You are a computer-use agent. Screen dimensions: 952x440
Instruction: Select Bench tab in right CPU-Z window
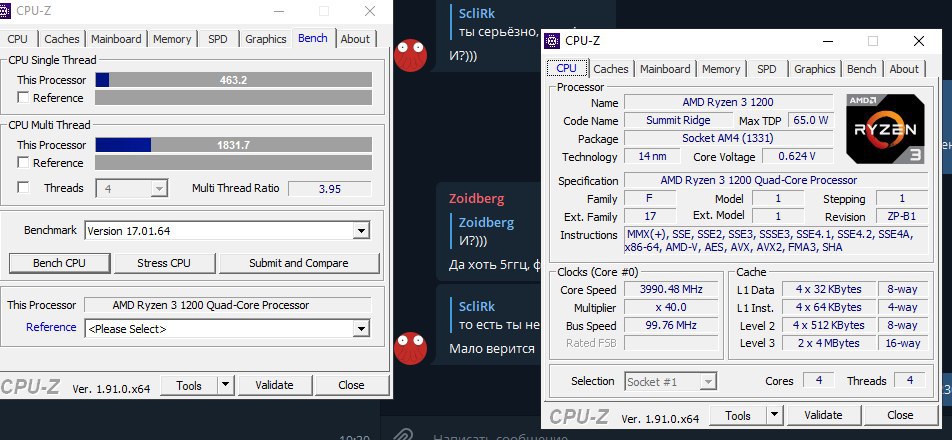click(862, 69)
